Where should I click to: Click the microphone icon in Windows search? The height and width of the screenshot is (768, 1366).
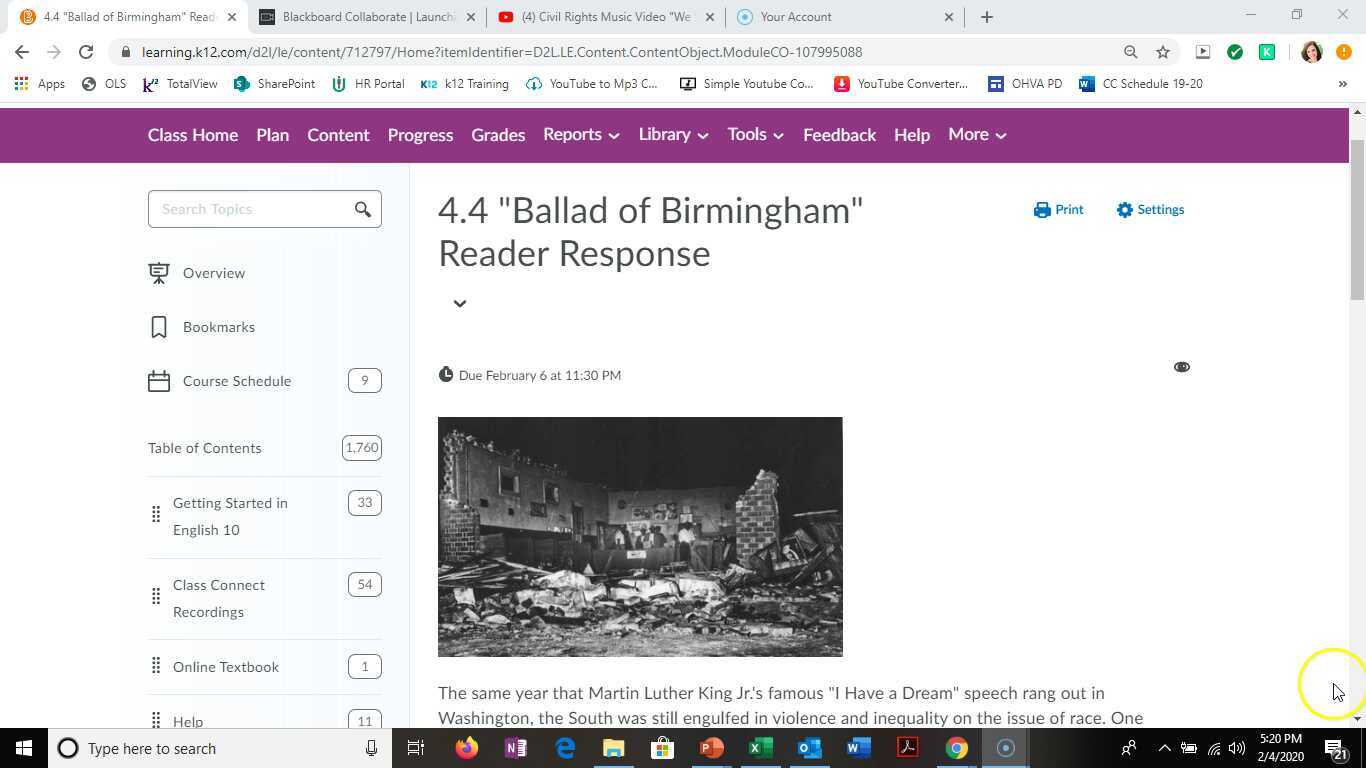(371, 747)
